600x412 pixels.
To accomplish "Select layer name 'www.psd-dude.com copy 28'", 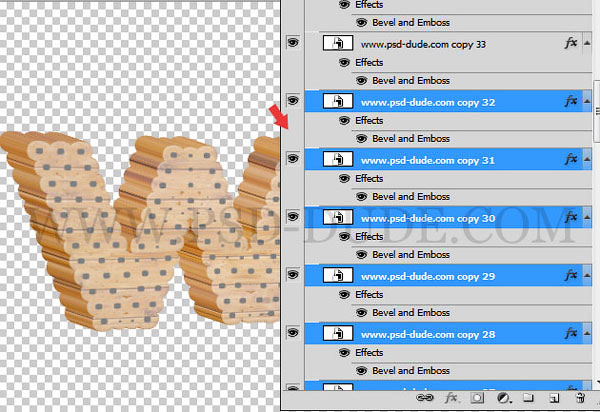I will 428,335.
